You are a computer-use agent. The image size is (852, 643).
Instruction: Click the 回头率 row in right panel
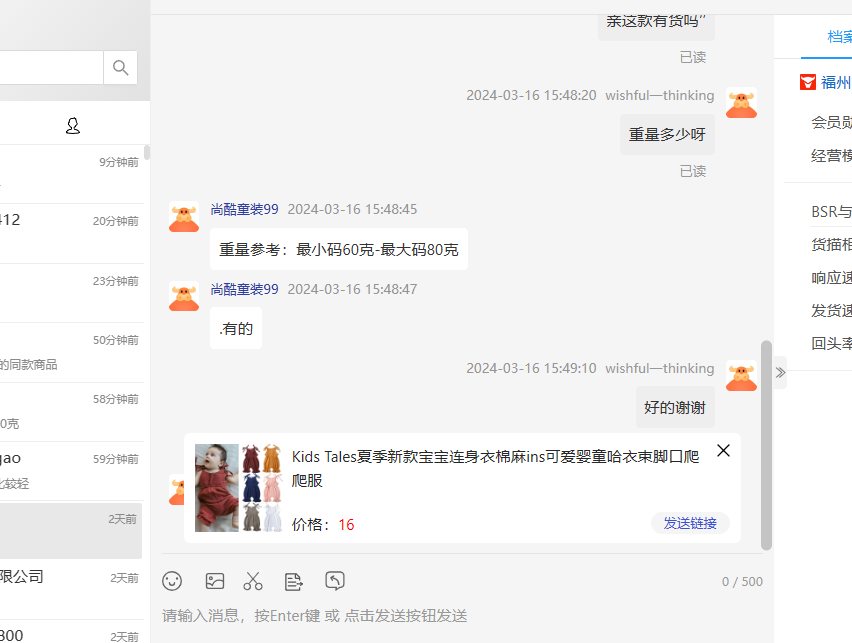[831, 344]
